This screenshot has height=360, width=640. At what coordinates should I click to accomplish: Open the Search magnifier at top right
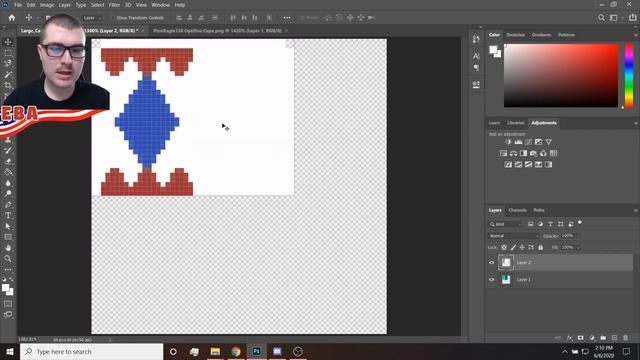pos(601,18)
